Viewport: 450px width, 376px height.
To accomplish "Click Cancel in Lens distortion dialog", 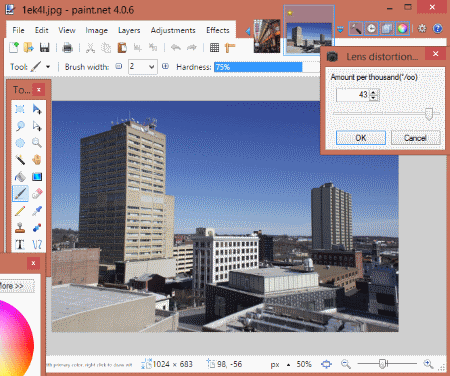I will point(415,138).
